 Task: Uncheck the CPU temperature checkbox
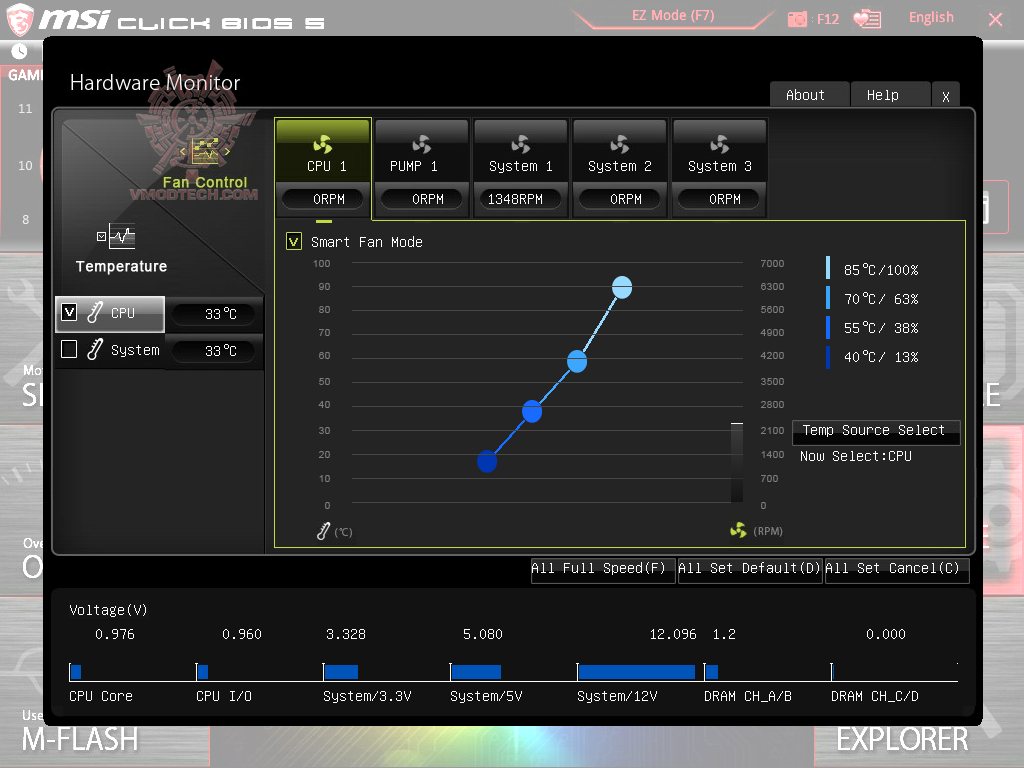(x=69, y=312)
